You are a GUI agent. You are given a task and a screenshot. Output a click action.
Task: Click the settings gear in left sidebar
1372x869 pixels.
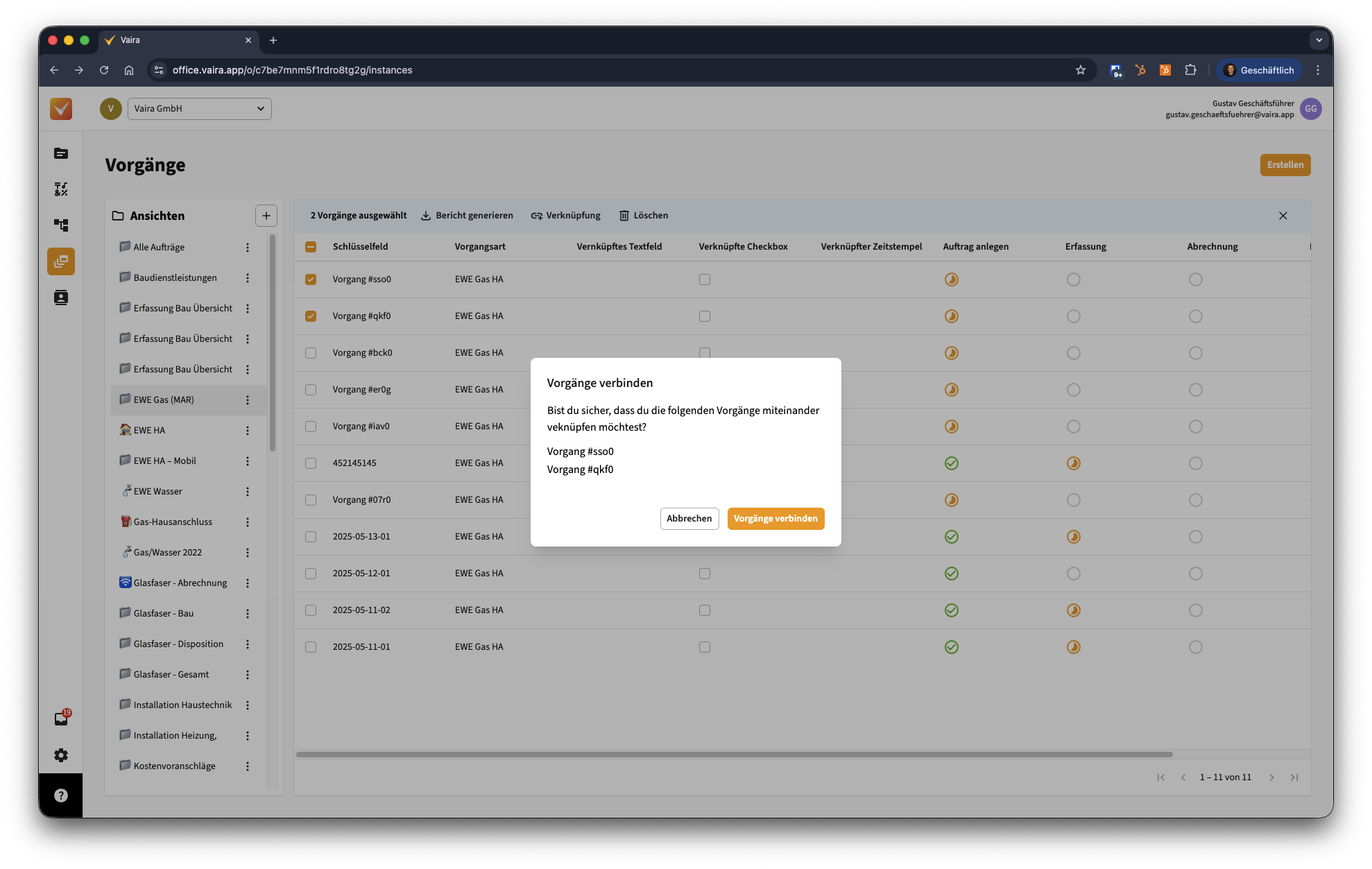[x=61, y=755]
